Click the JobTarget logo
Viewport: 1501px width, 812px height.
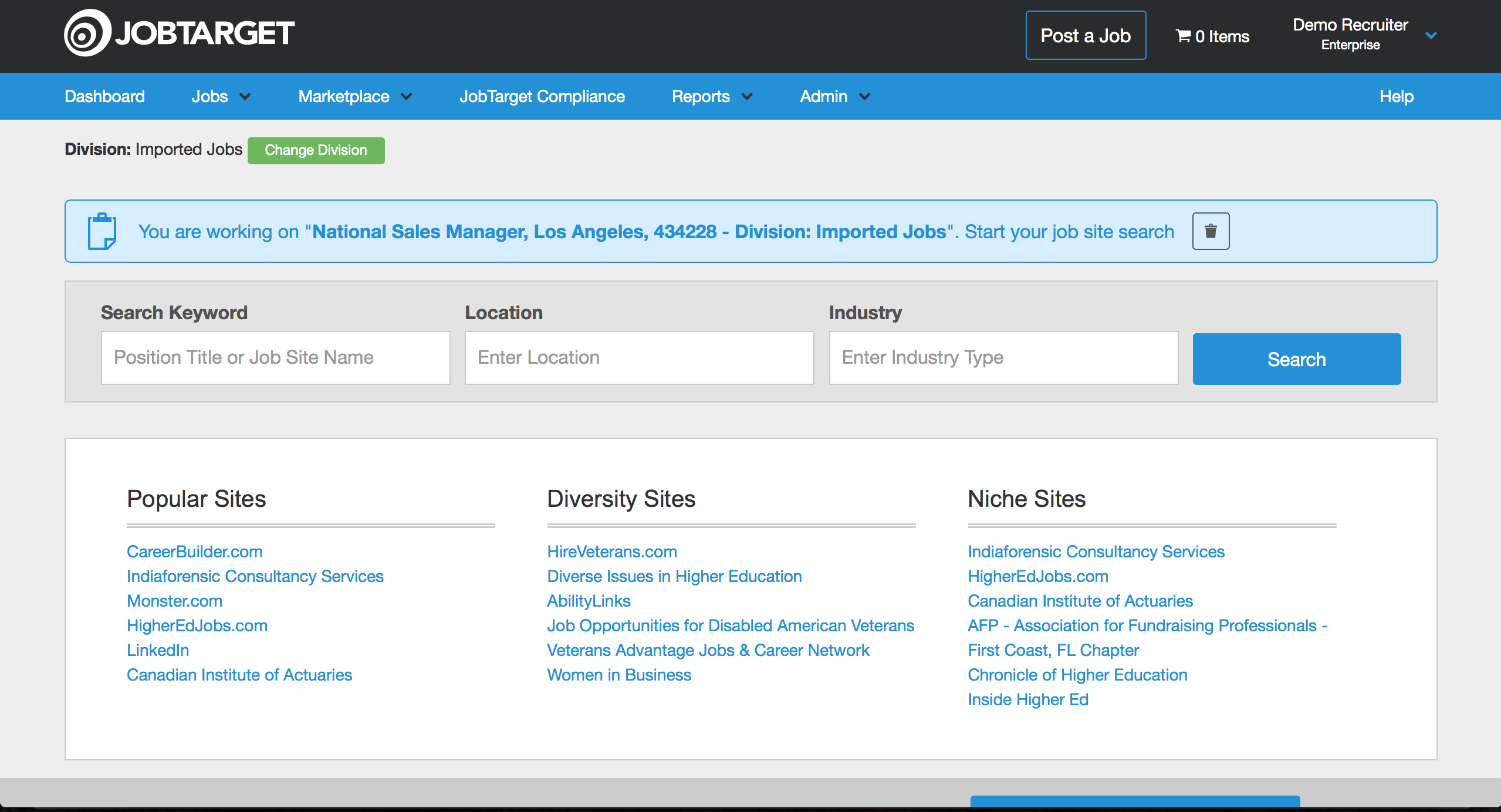click(179, 32)
